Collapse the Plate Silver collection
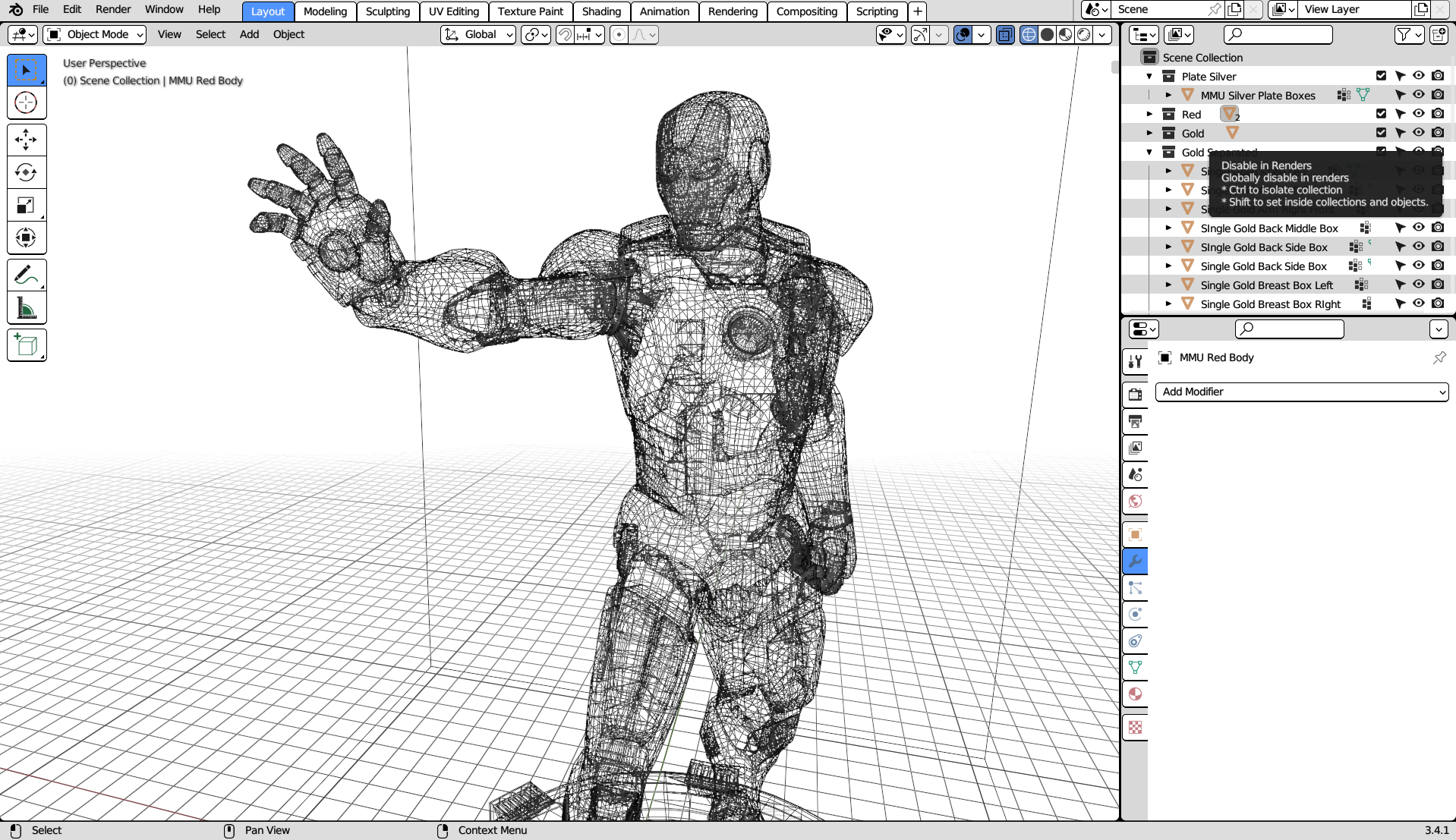Viewport: 1456px width, 840px height. (x=1149, y=76)
